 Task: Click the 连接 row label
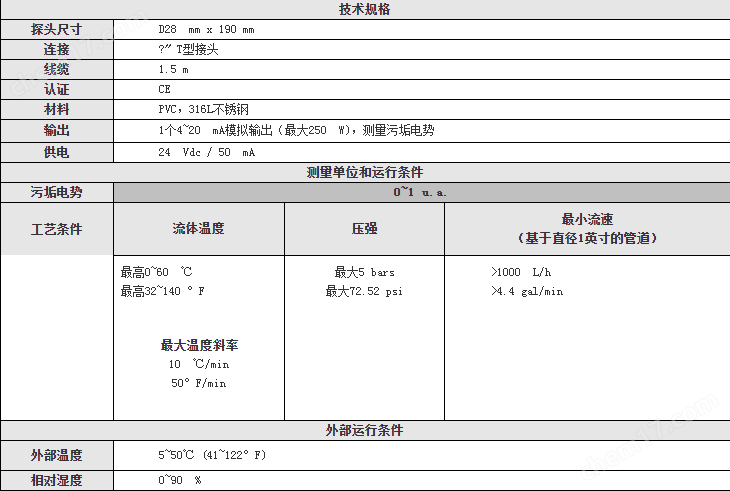(56, 49)
